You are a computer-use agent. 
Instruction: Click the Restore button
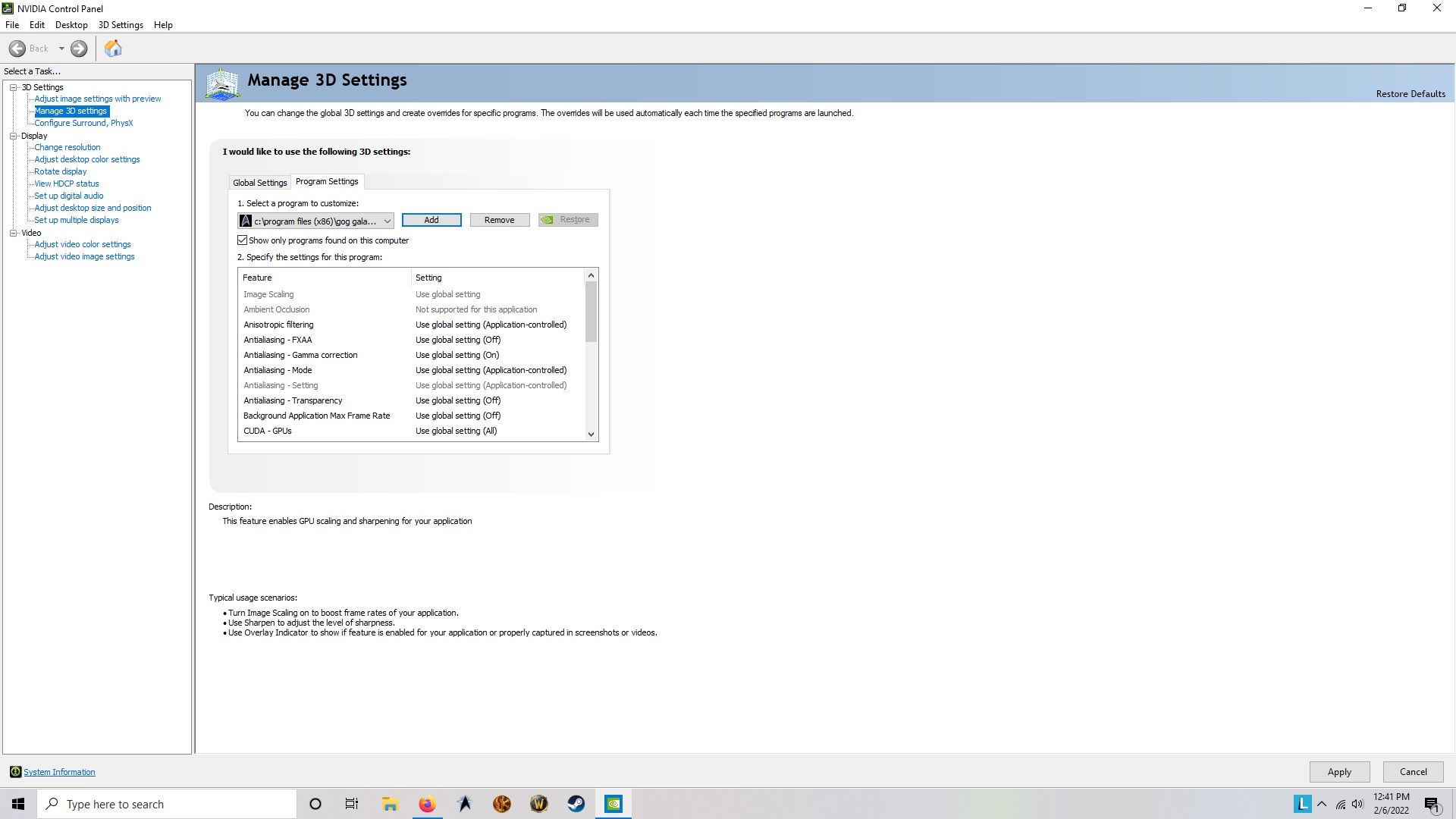[568, 220]
